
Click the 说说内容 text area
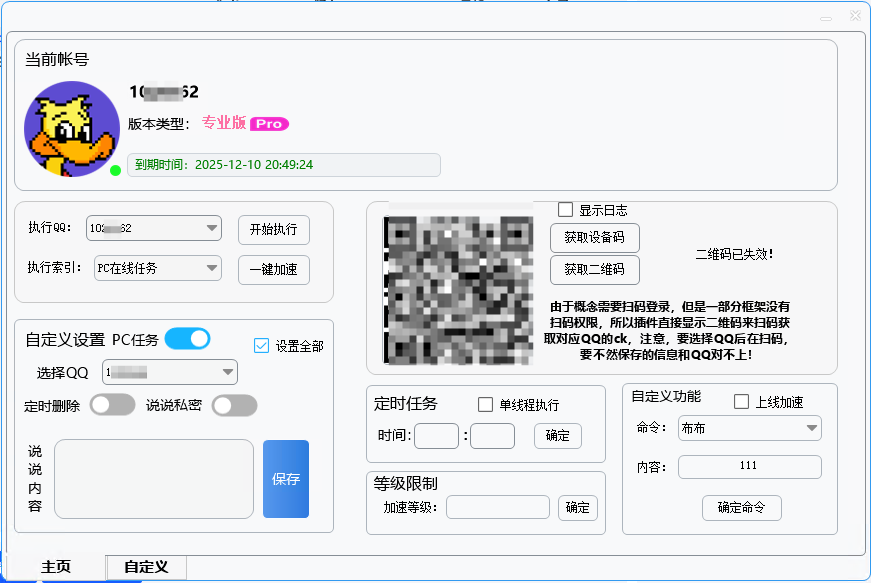coord(154,479)
